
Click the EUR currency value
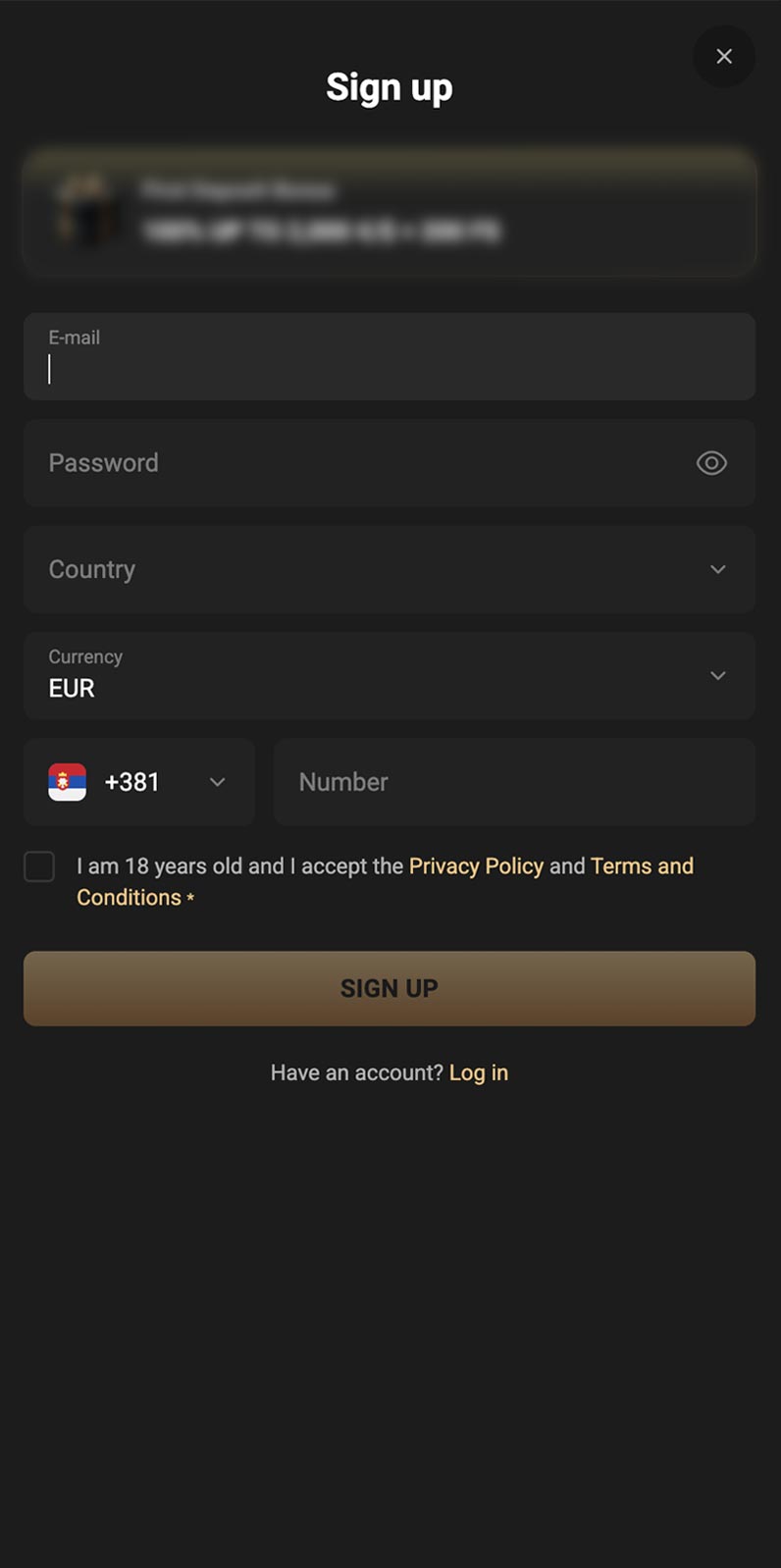coord(72,689)
